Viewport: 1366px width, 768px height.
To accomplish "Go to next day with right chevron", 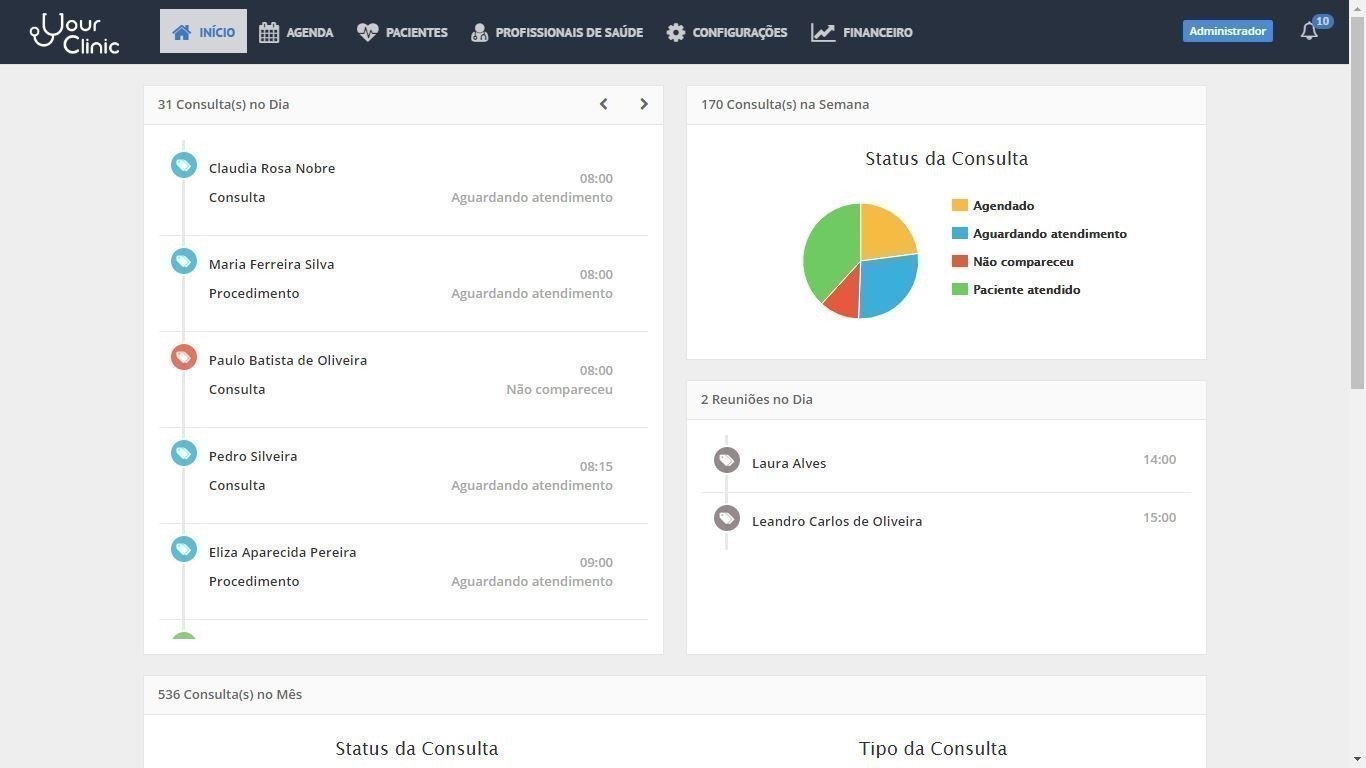I will click(x=643, y=104).
